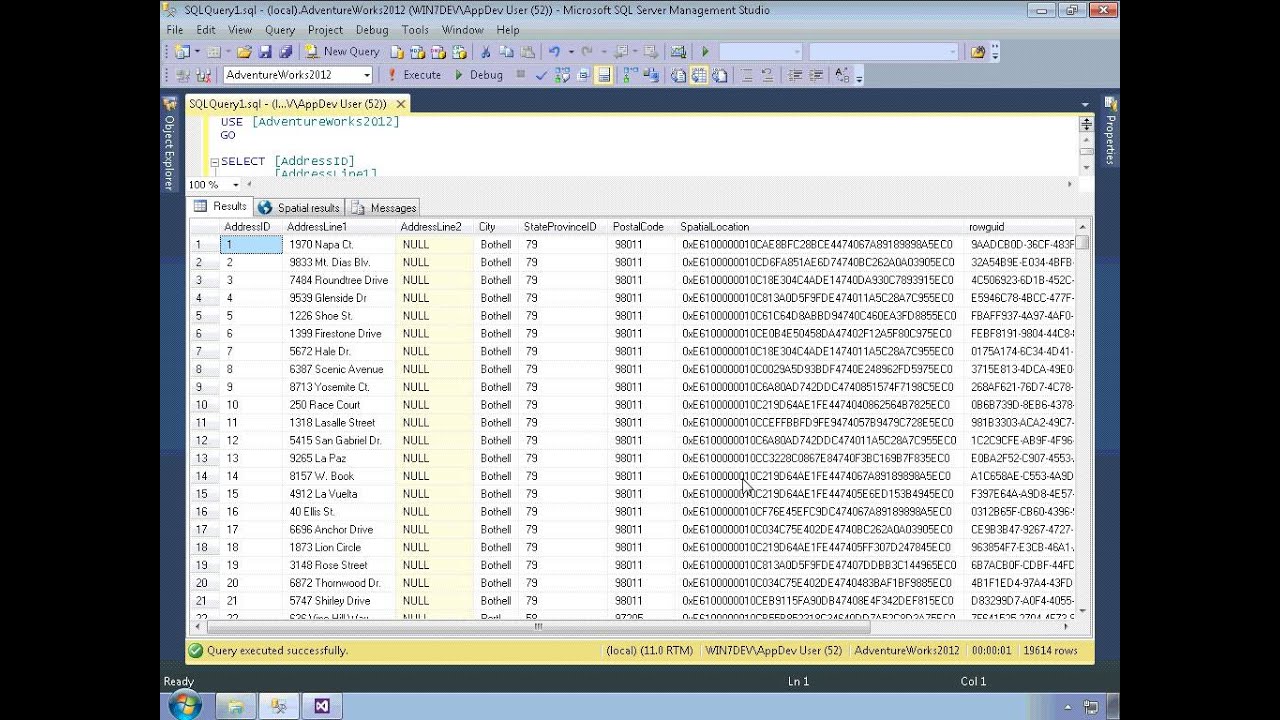Open Windows Explorer from the taskbar
This screenshot has height=720, width=1280.
pyautogui.click(x=235, y=706)
